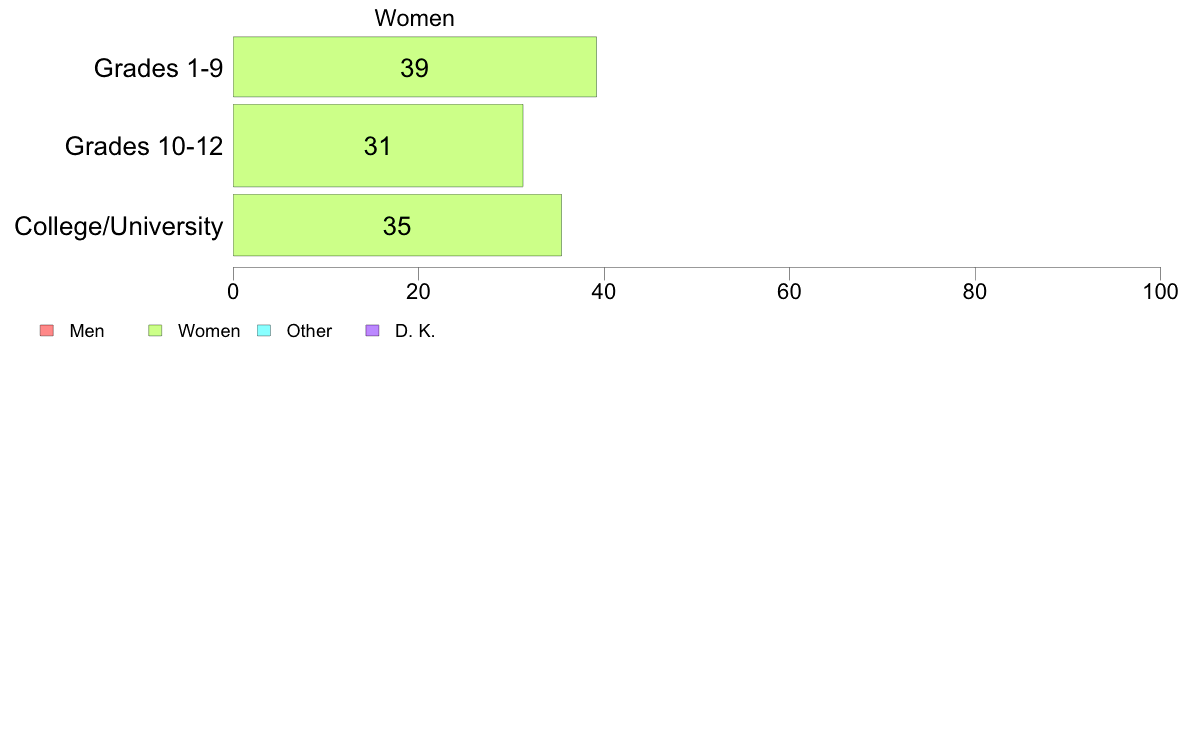The image size is (1188, 736).
Task: Click the Grades 1-9 axis label
Action: click(158, 68)
